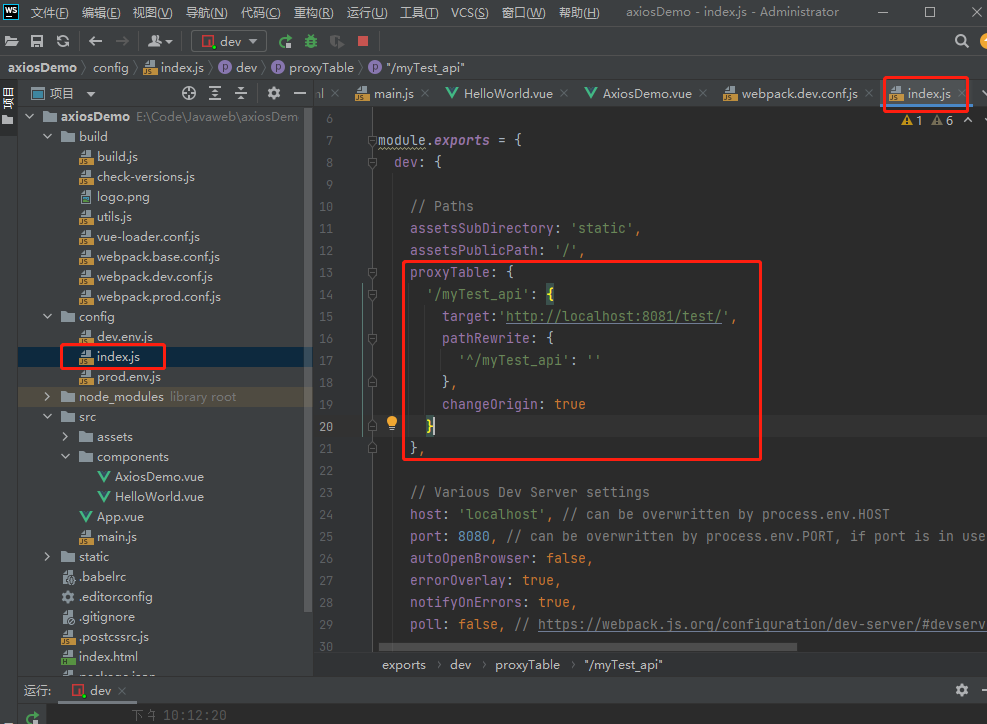Viewport: 987px width, 724px height.
Task: Jump to previous highlighted problem with the up arrow
Action: point(968,120)
